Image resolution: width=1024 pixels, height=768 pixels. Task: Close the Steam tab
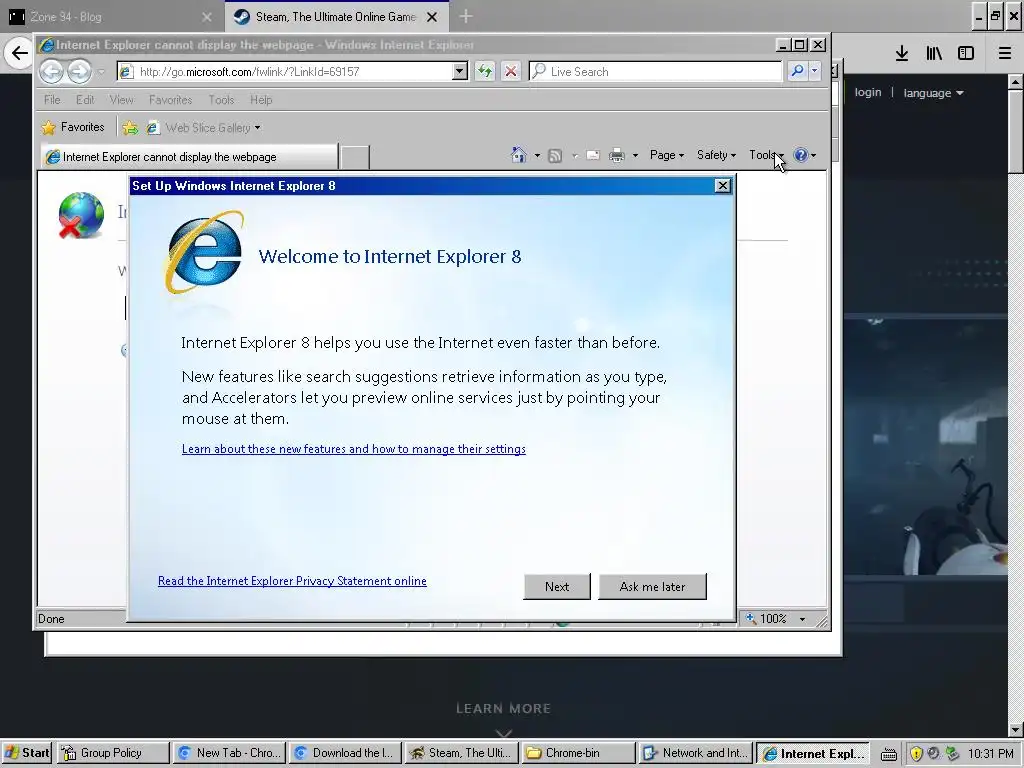point(432,17)
